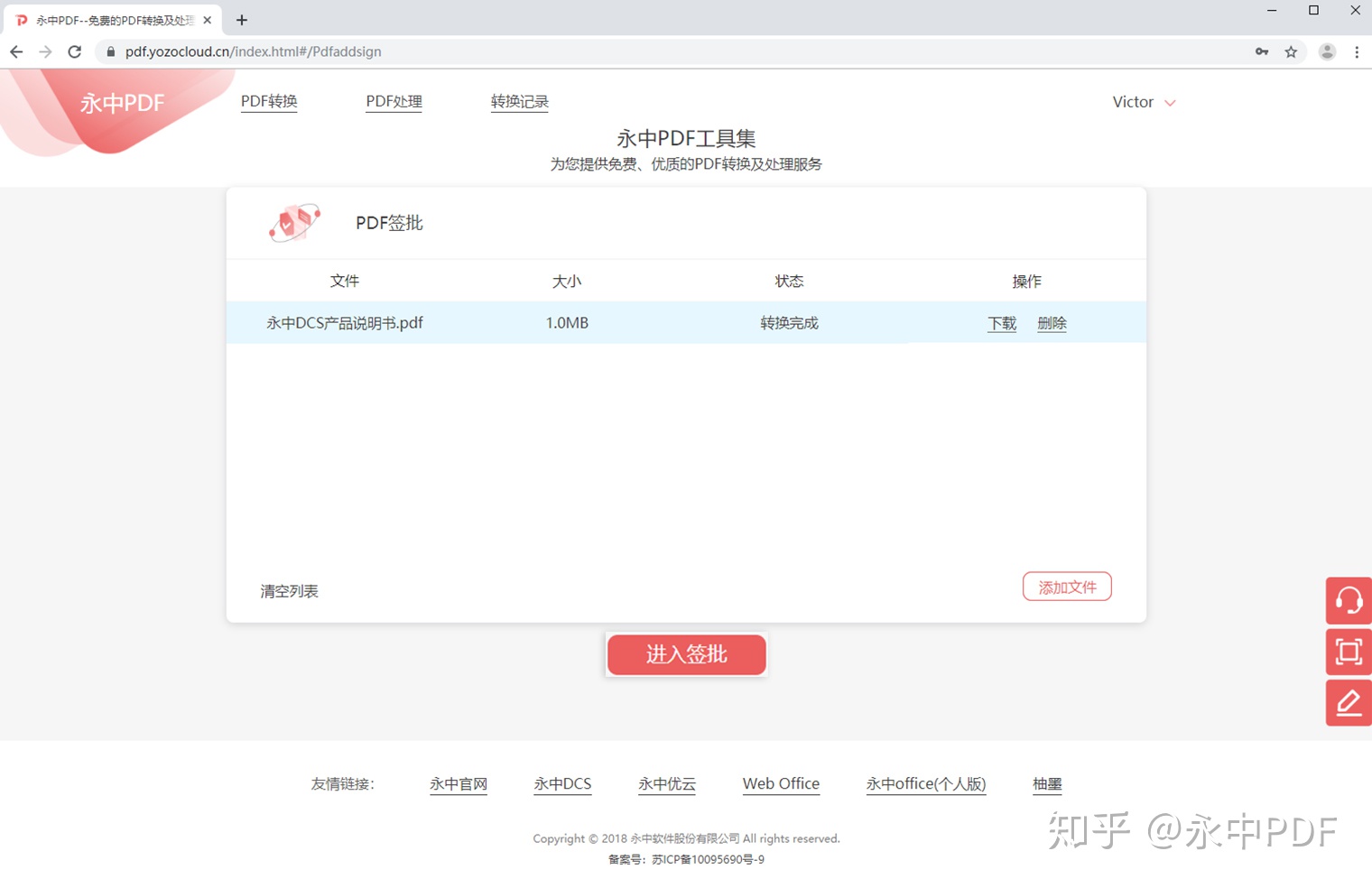This screenshot has width=1372, height=888.
Task: Close the 永中PDF browser tab
Action: pos(207,20)
